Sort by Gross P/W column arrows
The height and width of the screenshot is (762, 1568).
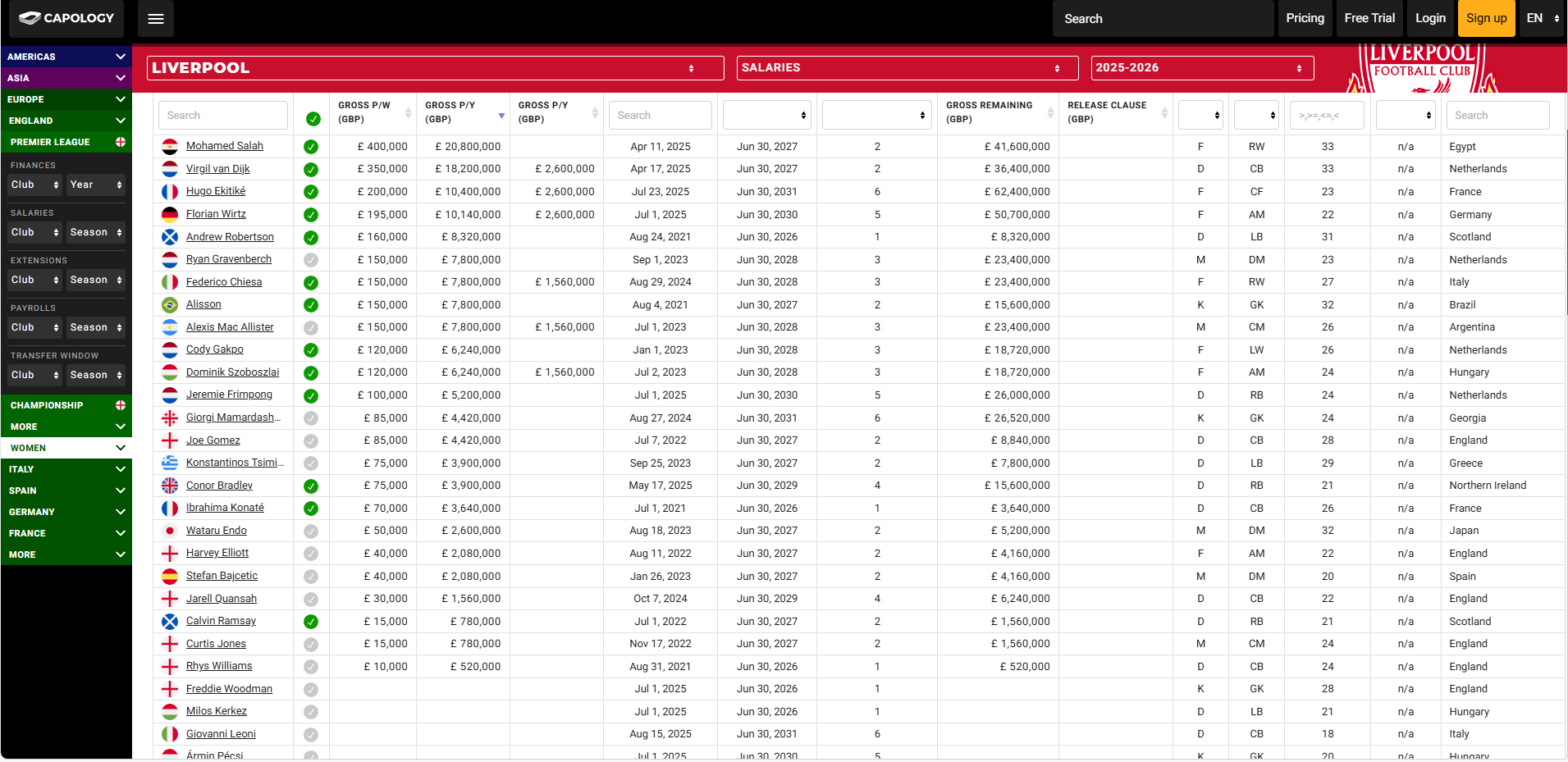(x=408, y=112)
